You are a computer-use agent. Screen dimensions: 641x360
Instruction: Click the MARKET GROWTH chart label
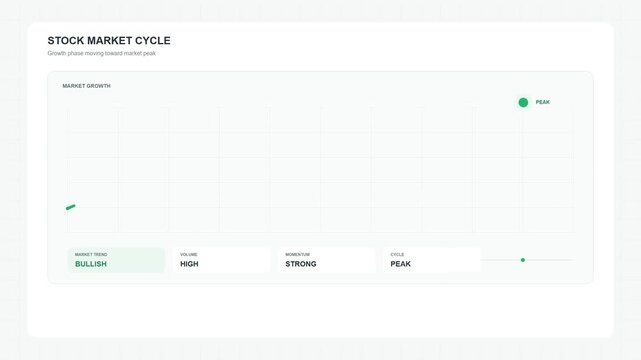86,86
